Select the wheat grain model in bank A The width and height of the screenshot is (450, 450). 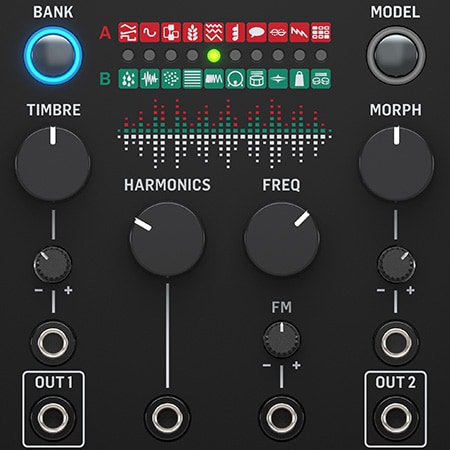192,32
